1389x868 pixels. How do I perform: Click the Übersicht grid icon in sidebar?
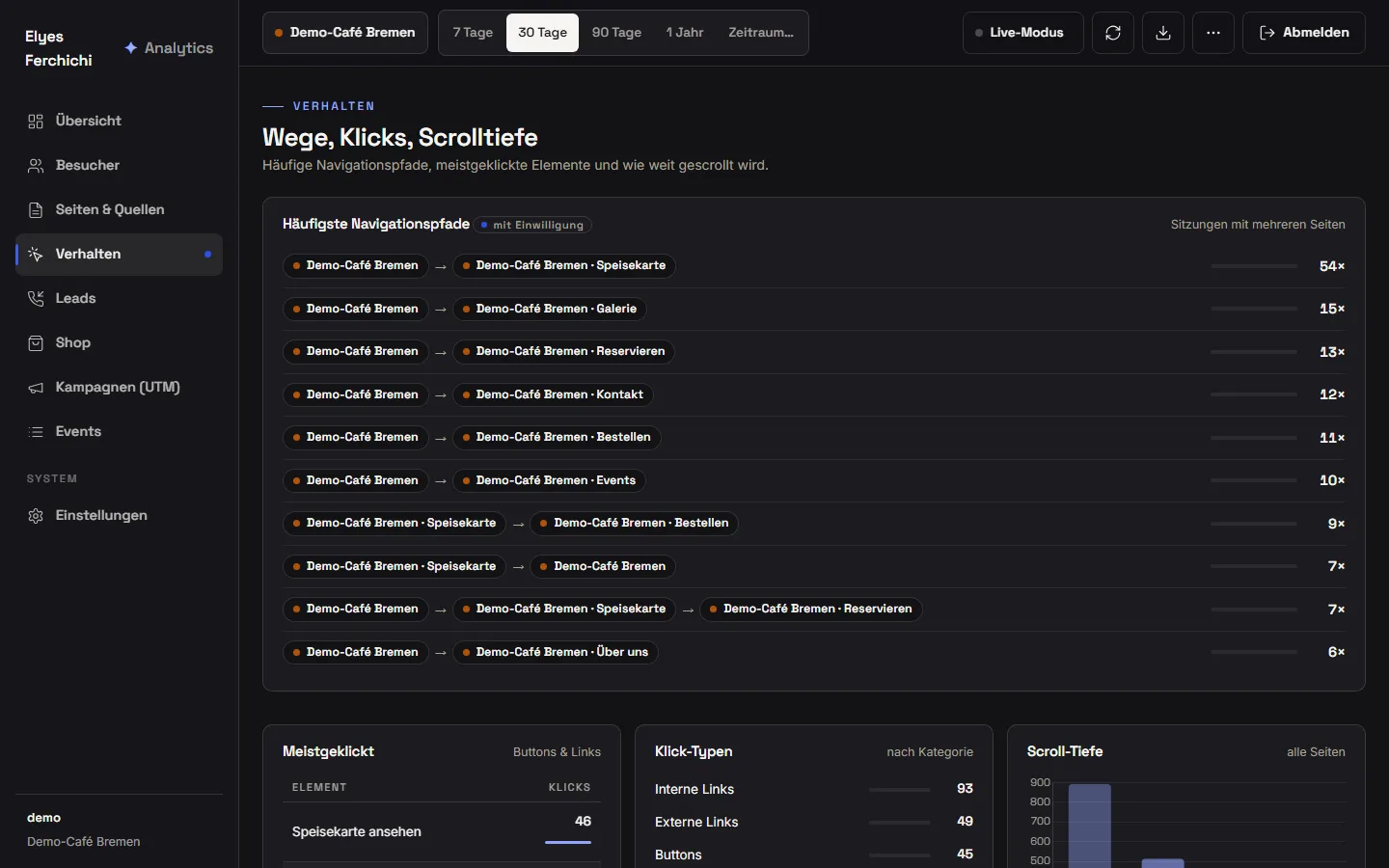[36, 122]
